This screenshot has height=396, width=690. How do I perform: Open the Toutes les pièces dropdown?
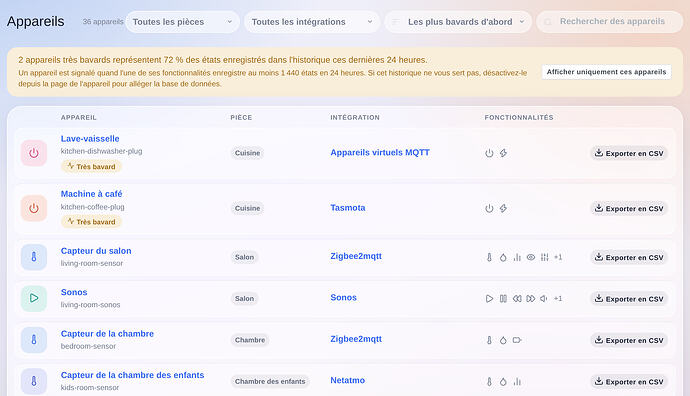tap(183, 22)
